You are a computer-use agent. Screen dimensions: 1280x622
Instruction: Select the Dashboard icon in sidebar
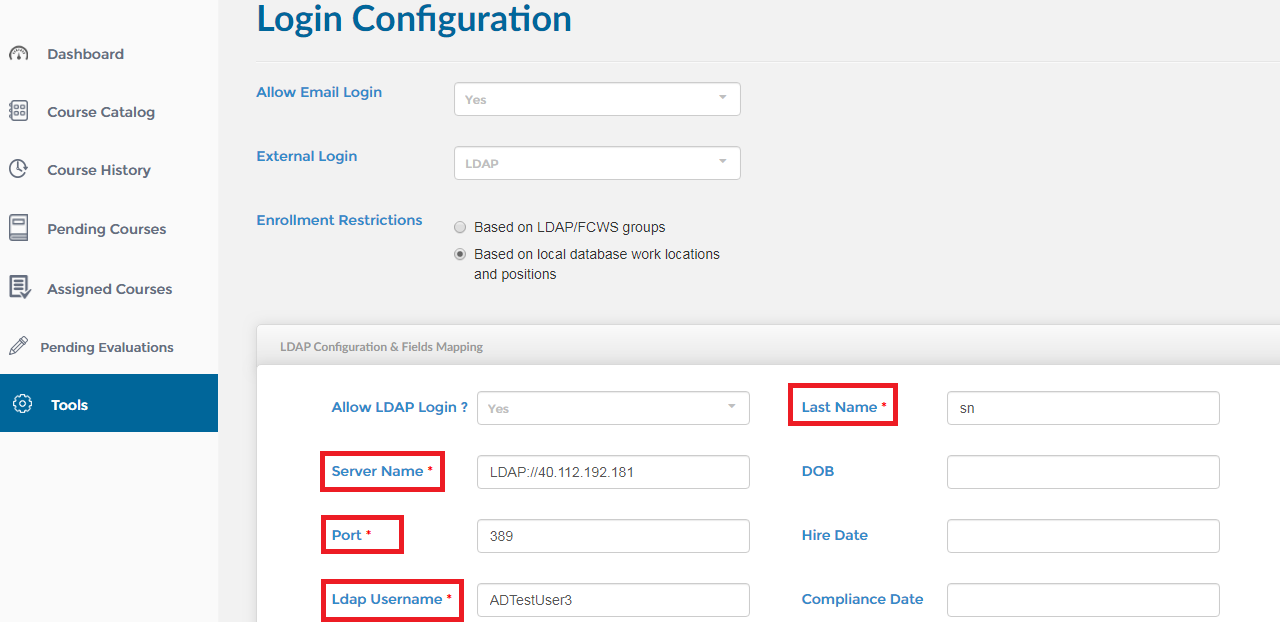18,53
